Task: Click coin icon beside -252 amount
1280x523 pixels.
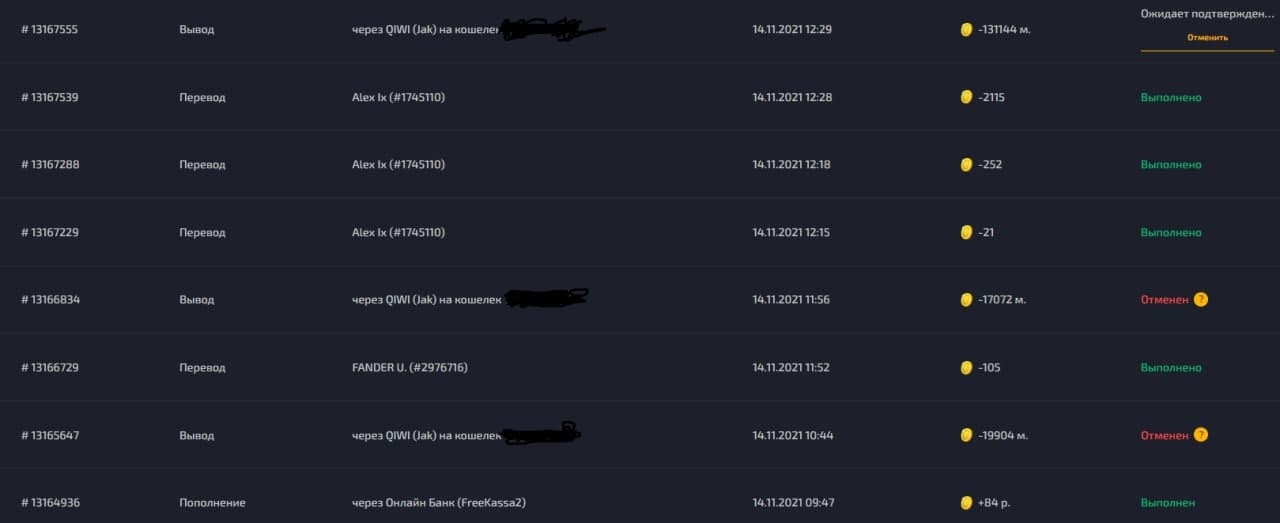Action: [x=966, y=164]
